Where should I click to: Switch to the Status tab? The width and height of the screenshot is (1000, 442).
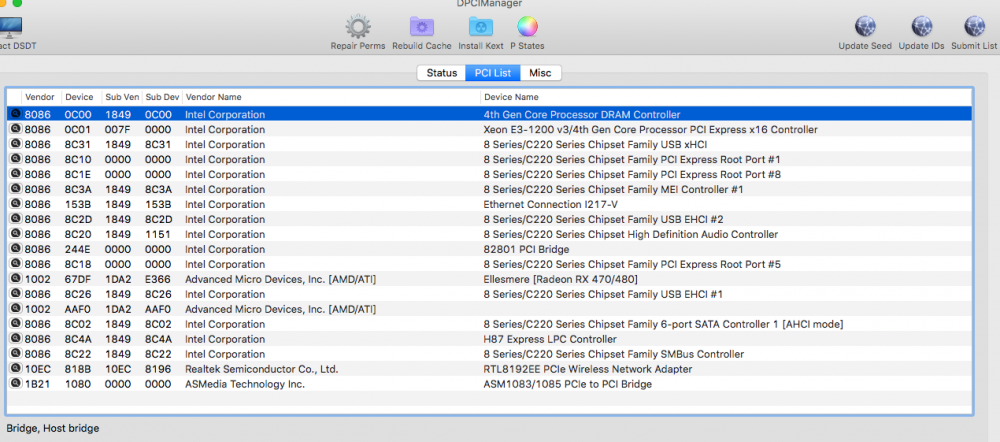tap(441, 73)
